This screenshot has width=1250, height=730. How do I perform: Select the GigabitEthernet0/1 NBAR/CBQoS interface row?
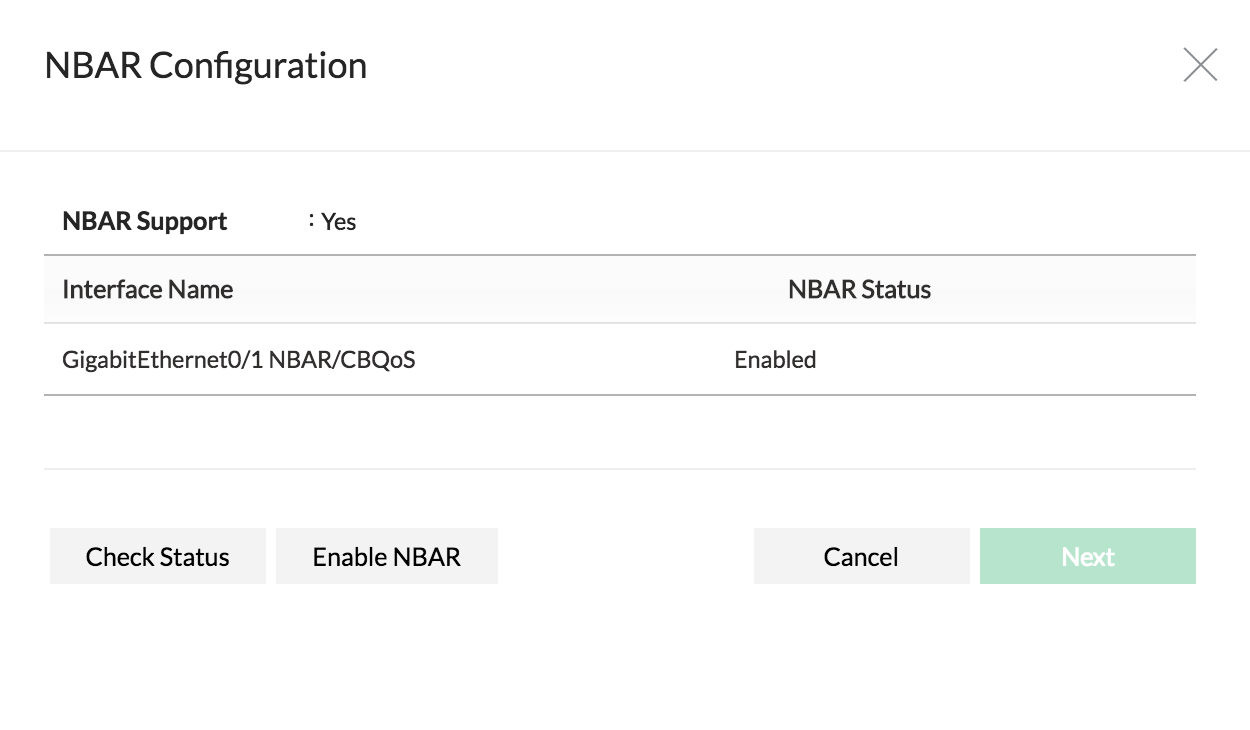click(x=400, y=359)
